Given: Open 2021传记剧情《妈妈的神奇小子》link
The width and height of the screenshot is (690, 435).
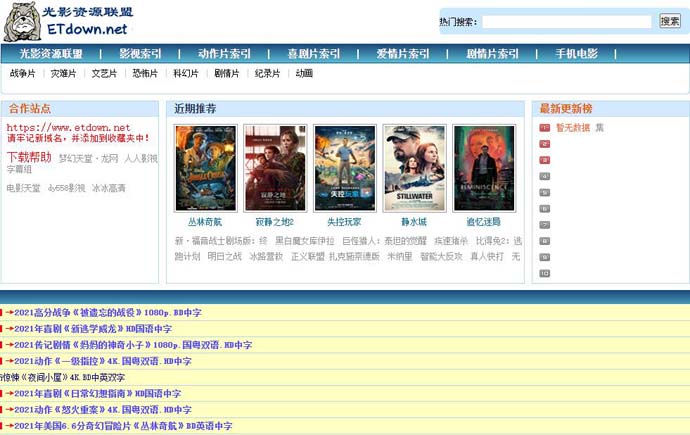Looking at the screenshot, I should tap(133, 345).
